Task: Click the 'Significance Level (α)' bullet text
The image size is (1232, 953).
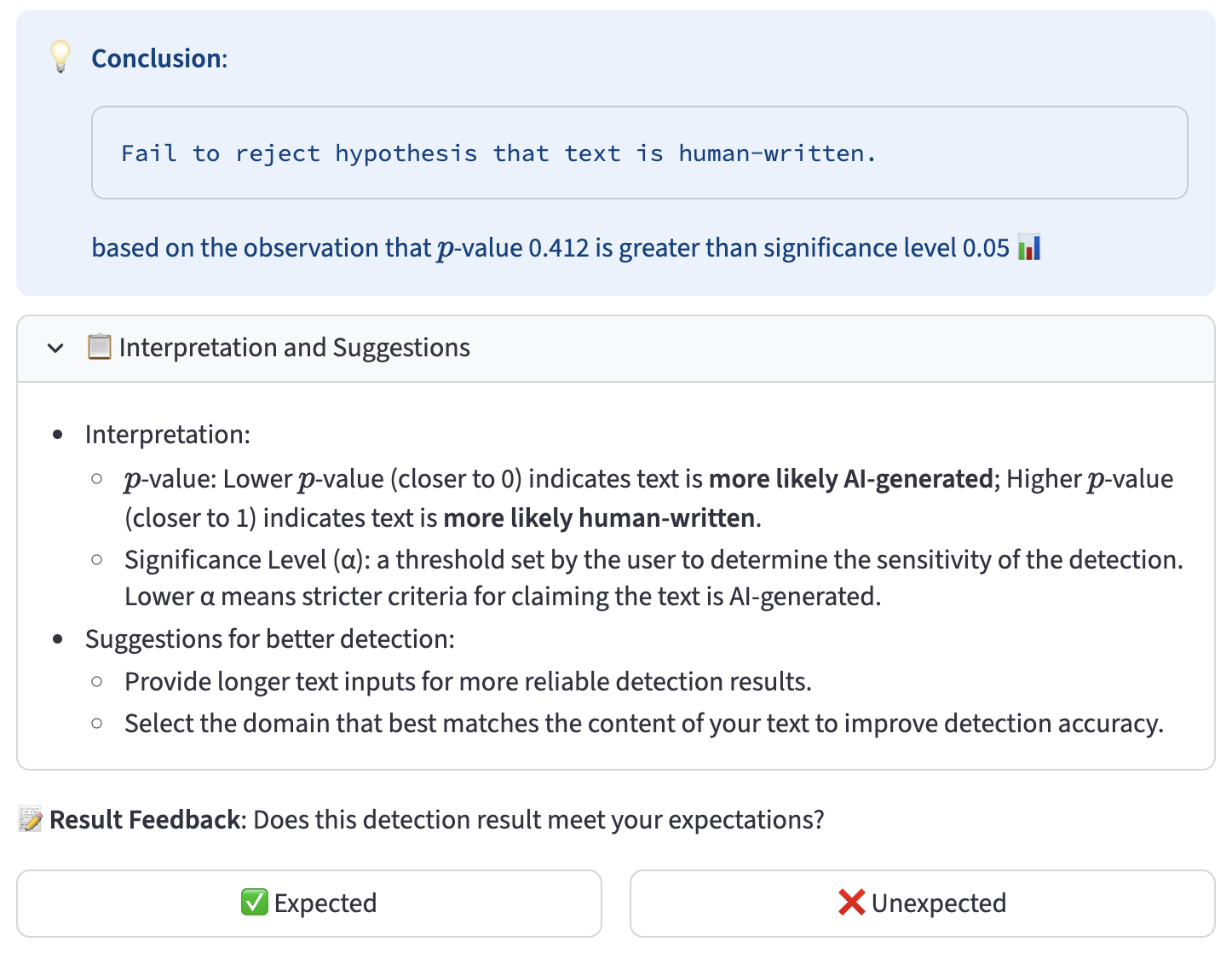Action: (247, 560)
